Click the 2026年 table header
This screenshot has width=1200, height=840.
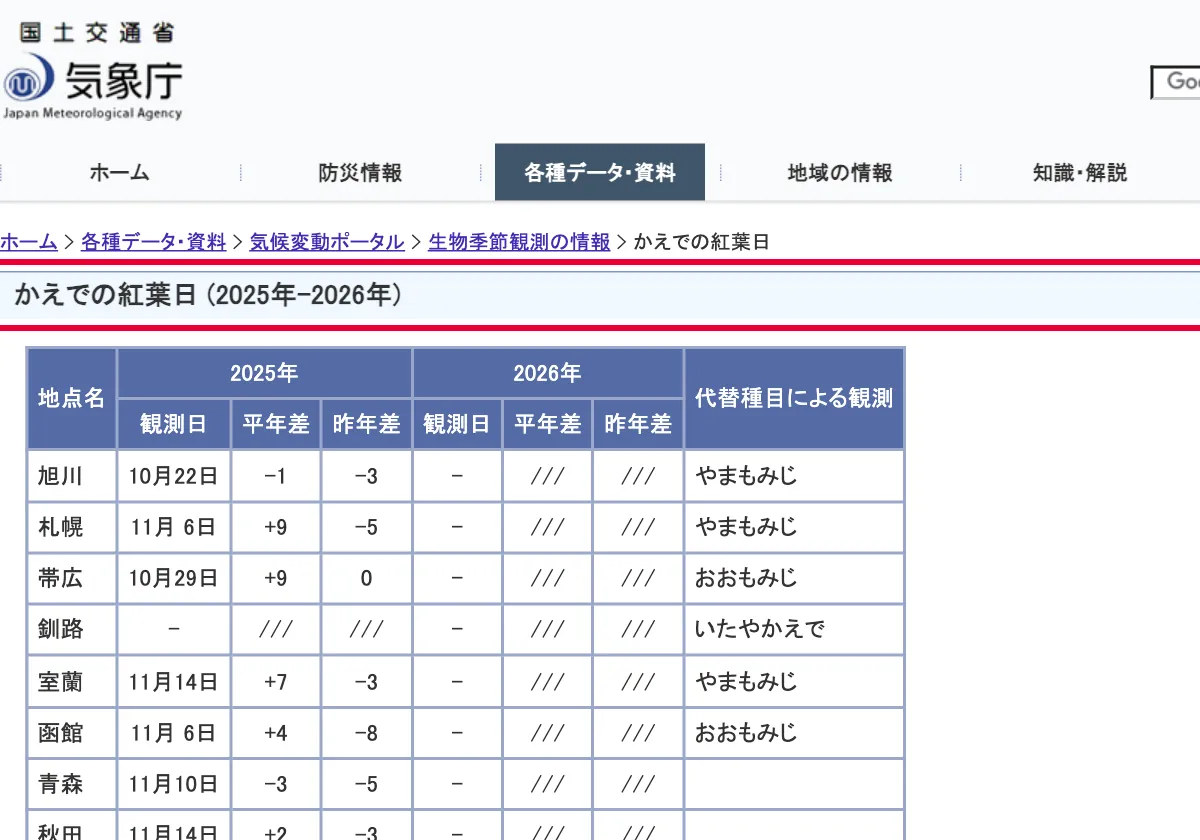click(x=547, y=373)
